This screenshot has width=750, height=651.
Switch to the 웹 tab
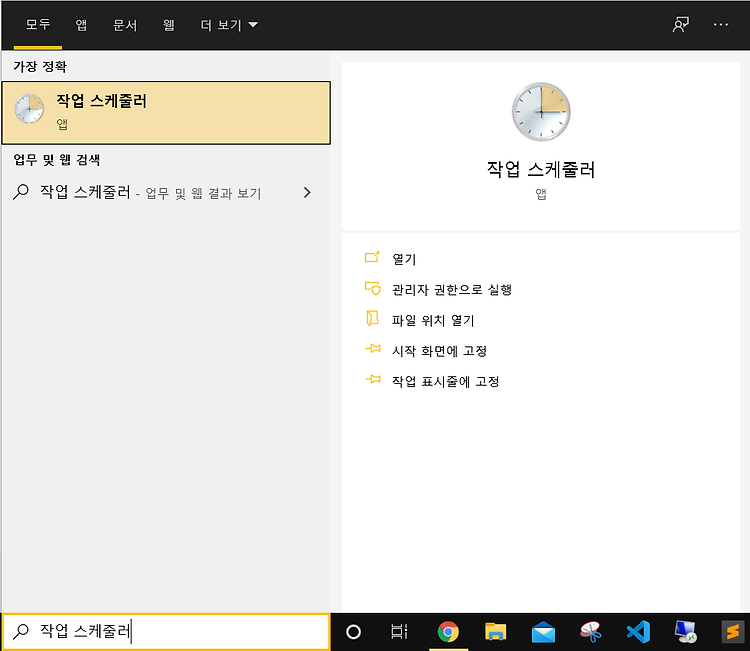(x=168, y=25)
